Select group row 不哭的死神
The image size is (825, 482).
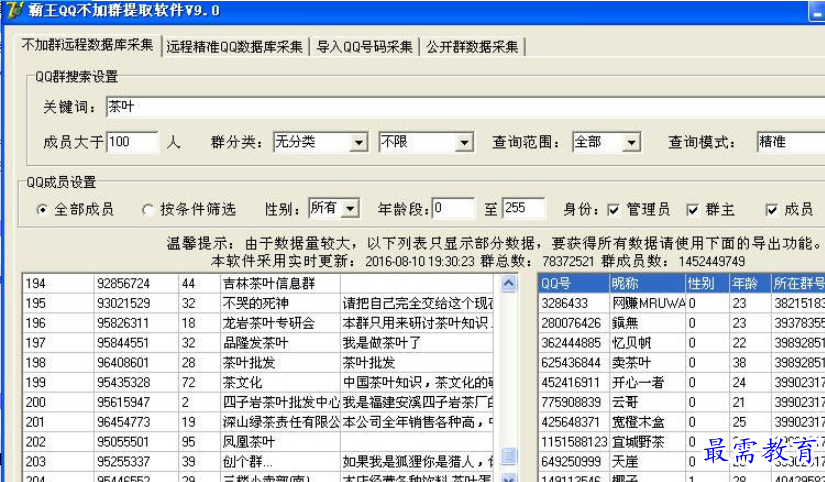258,304
